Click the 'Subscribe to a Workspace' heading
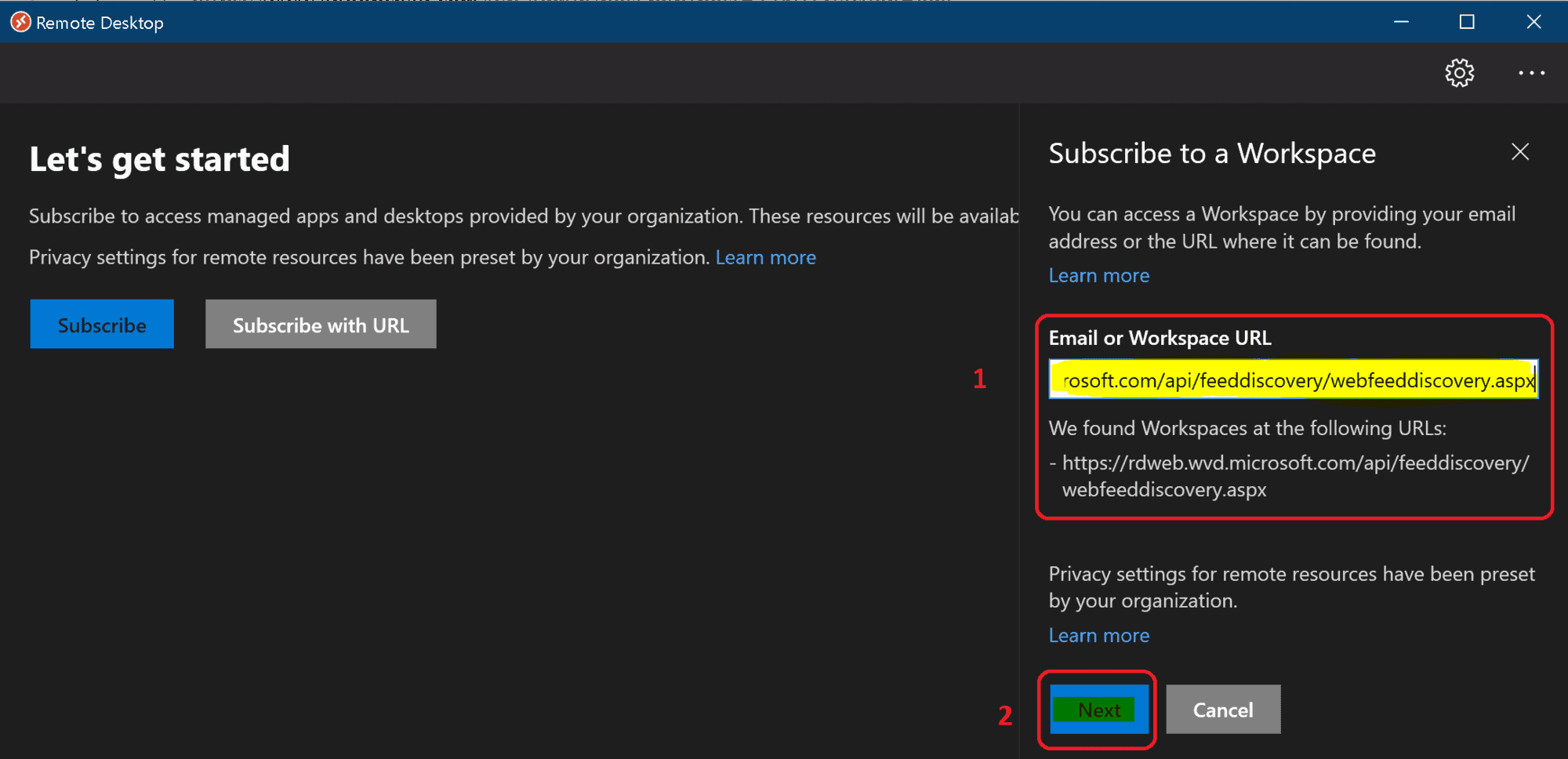This screenshot has width=1568, height=759. [x=1212, y=154]
